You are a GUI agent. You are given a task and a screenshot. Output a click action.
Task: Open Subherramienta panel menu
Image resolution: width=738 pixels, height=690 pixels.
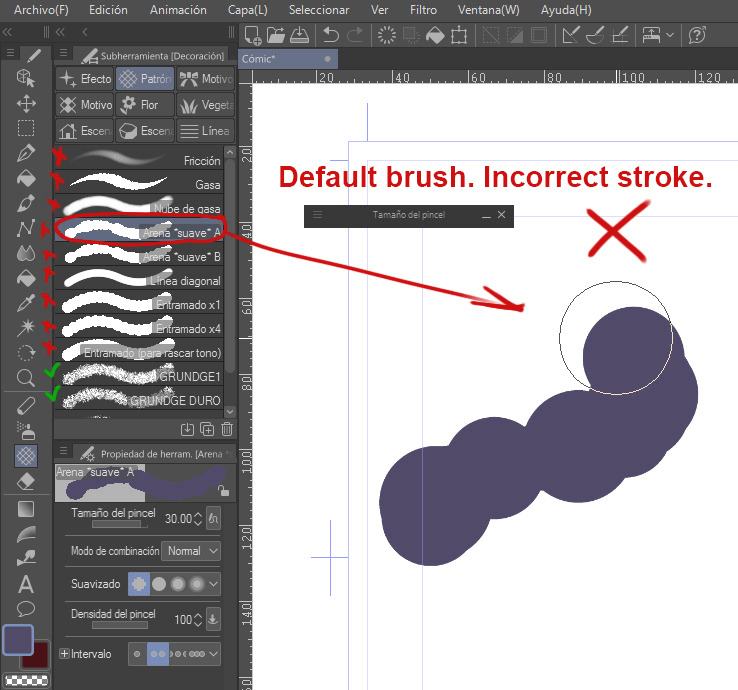64,53
